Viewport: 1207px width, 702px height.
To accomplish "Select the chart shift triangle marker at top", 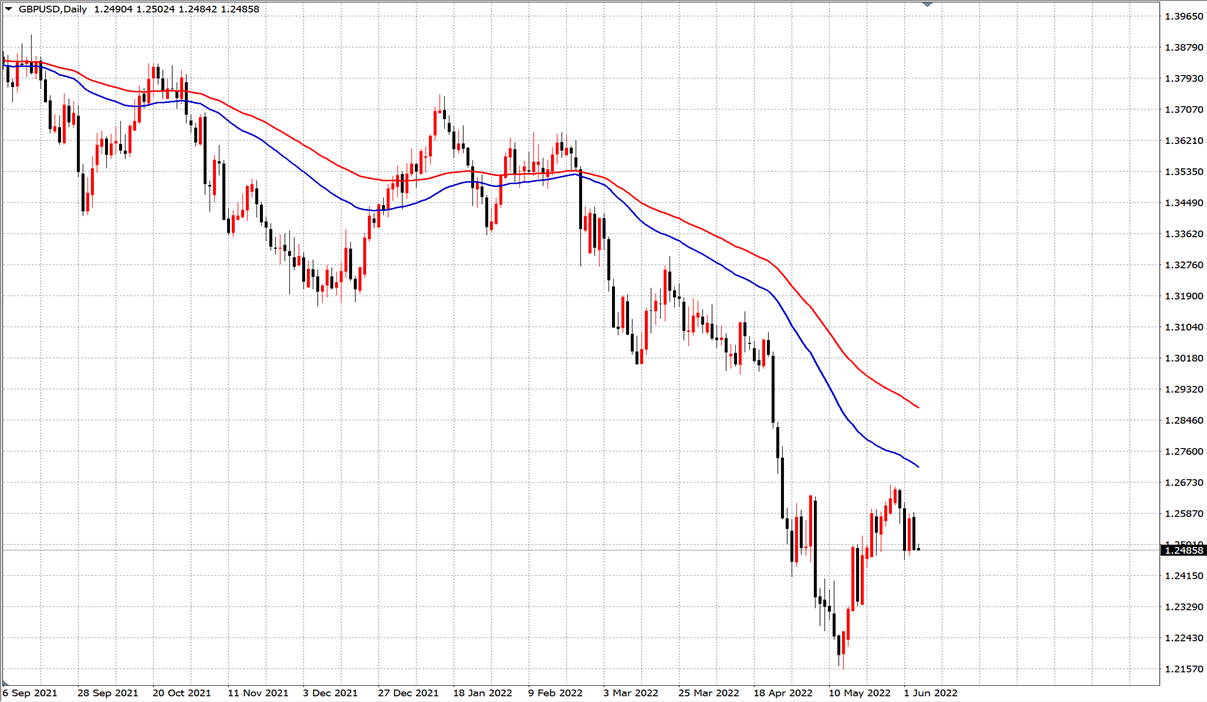I will click(927, 4).
